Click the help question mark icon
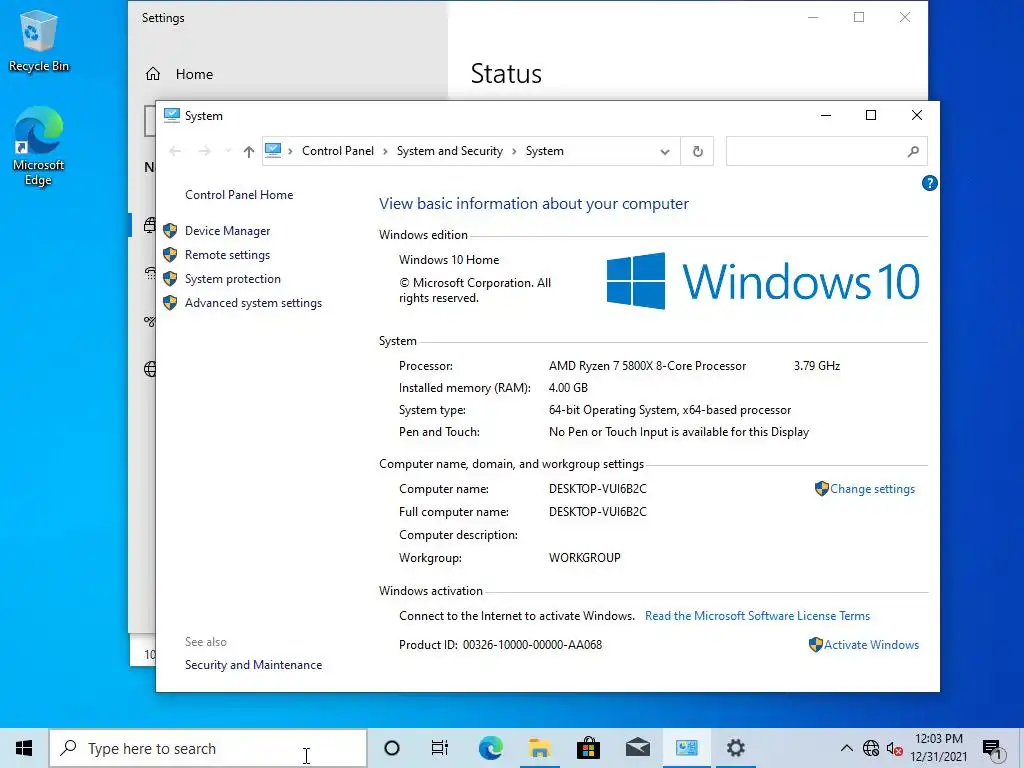The image size is (1024, 768). point(929,184)
